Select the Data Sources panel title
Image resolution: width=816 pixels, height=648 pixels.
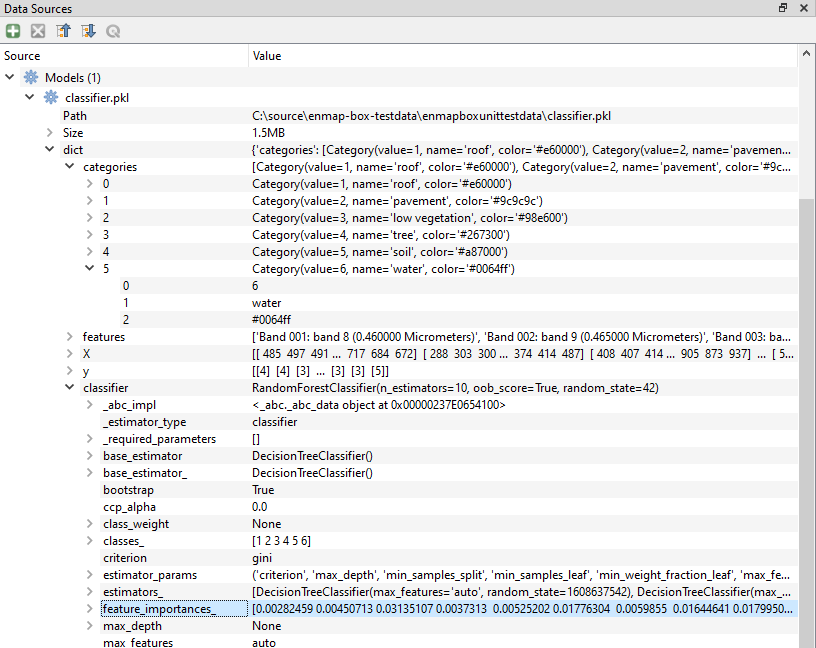pyautogui.click(x=38, y=8)
